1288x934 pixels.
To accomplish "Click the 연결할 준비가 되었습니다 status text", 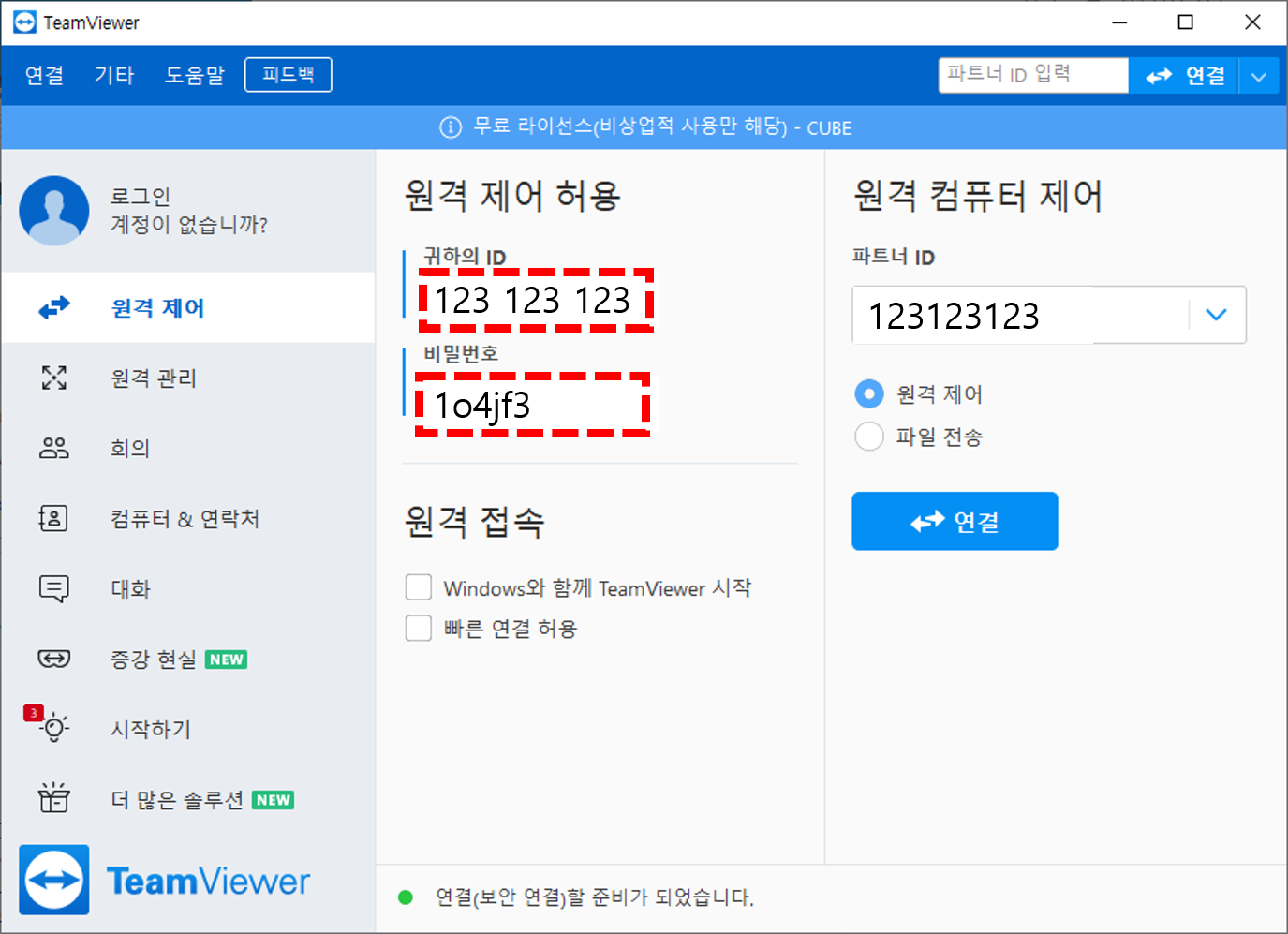I will tap(595, 897).
